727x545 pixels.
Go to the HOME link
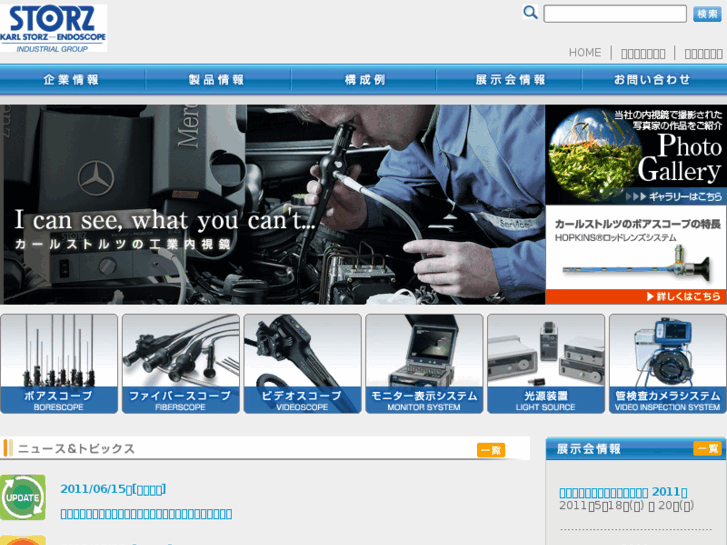tap(585, 53)
